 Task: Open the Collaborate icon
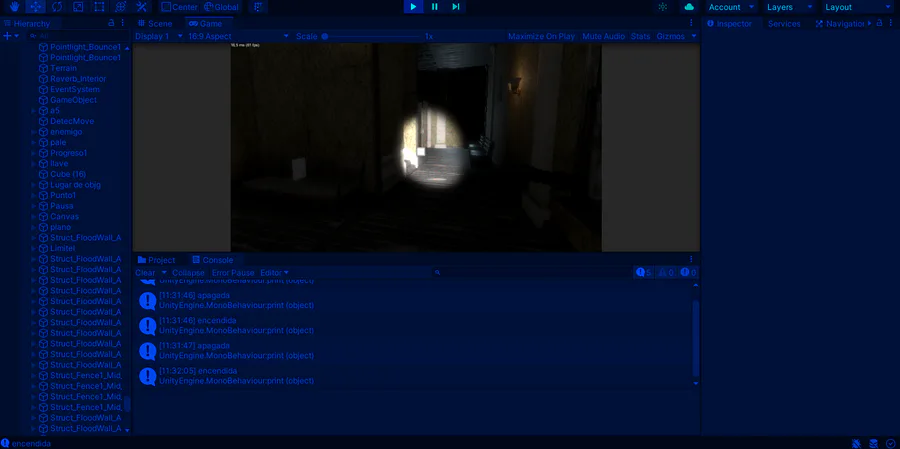[x=663, y=7]
